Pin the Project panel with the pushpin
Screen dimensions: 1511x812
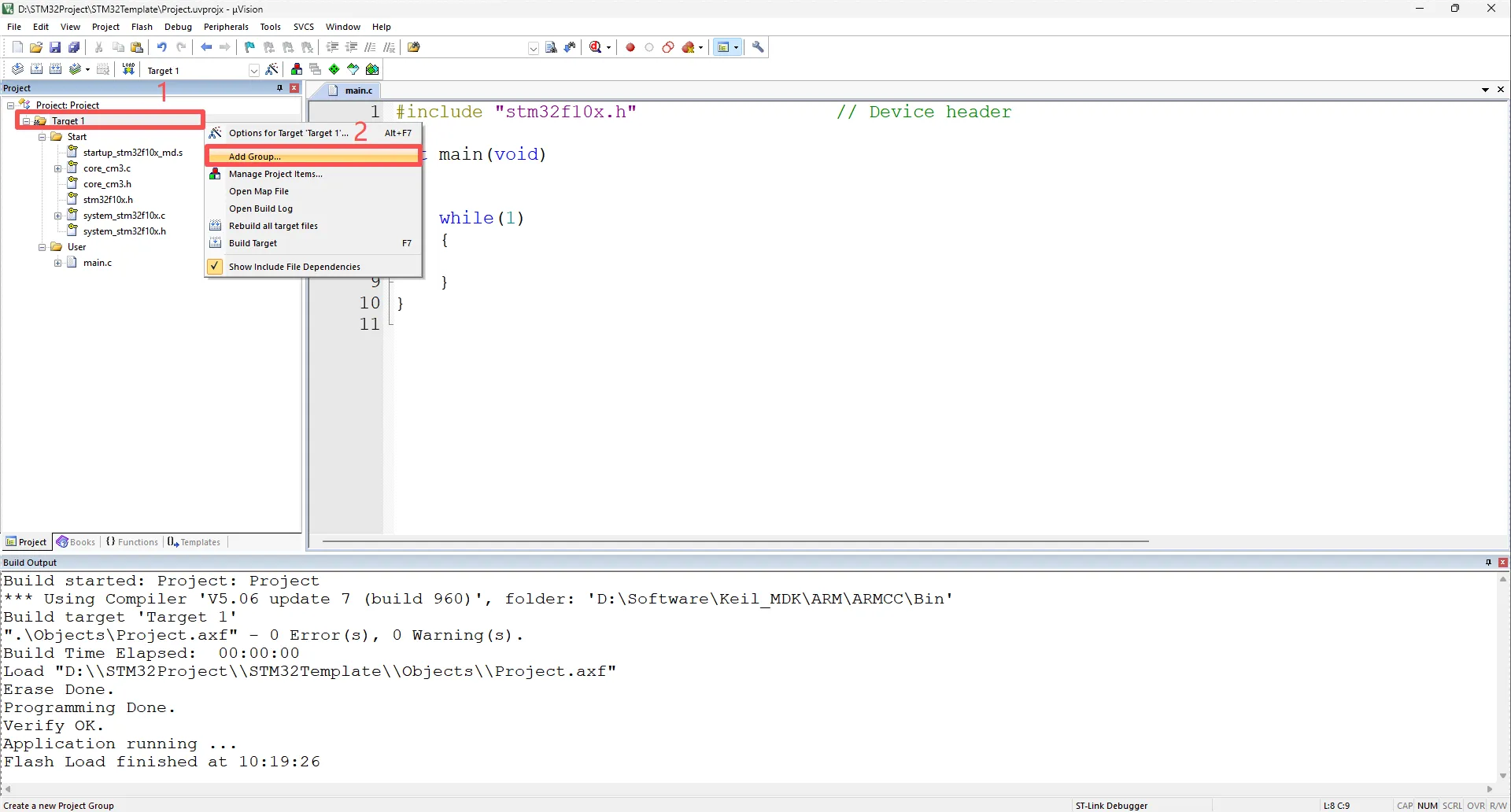pos(279,88)
